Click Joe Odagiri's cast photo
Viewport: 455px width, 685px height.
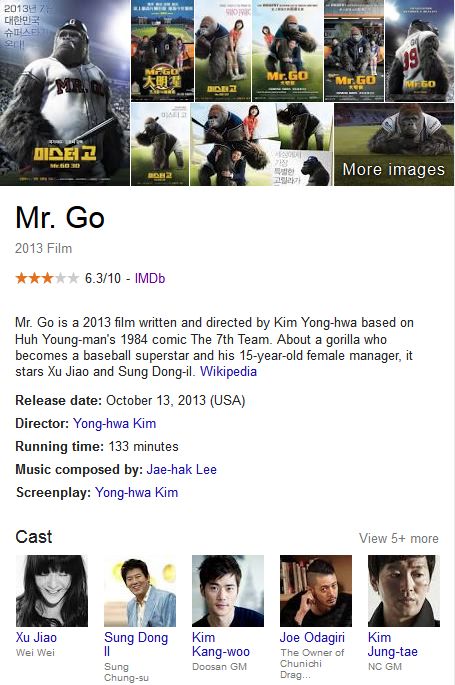[316, 591]
